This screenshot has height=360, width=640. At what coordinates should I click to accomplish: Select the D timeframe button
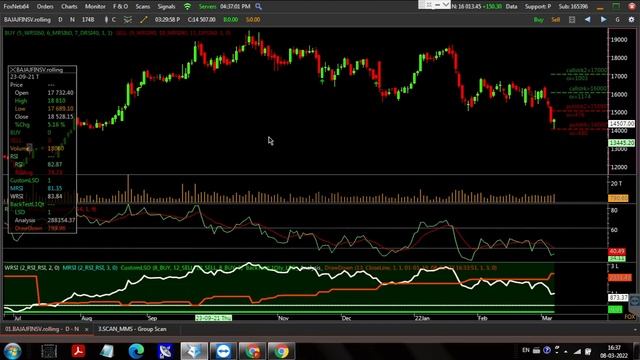(60, 20)
